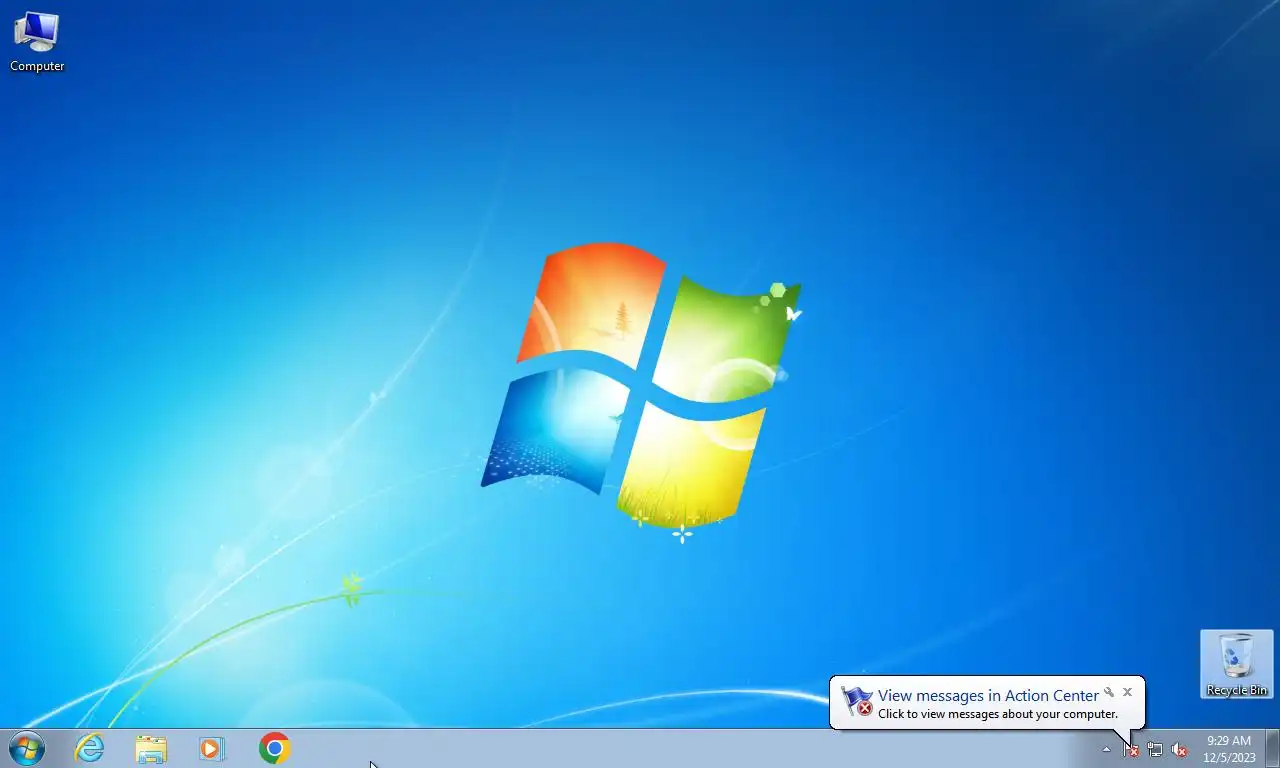Screen dimensions: 1280x768
Task: Open Google Chrome from the taskbar
Action: 274,748
